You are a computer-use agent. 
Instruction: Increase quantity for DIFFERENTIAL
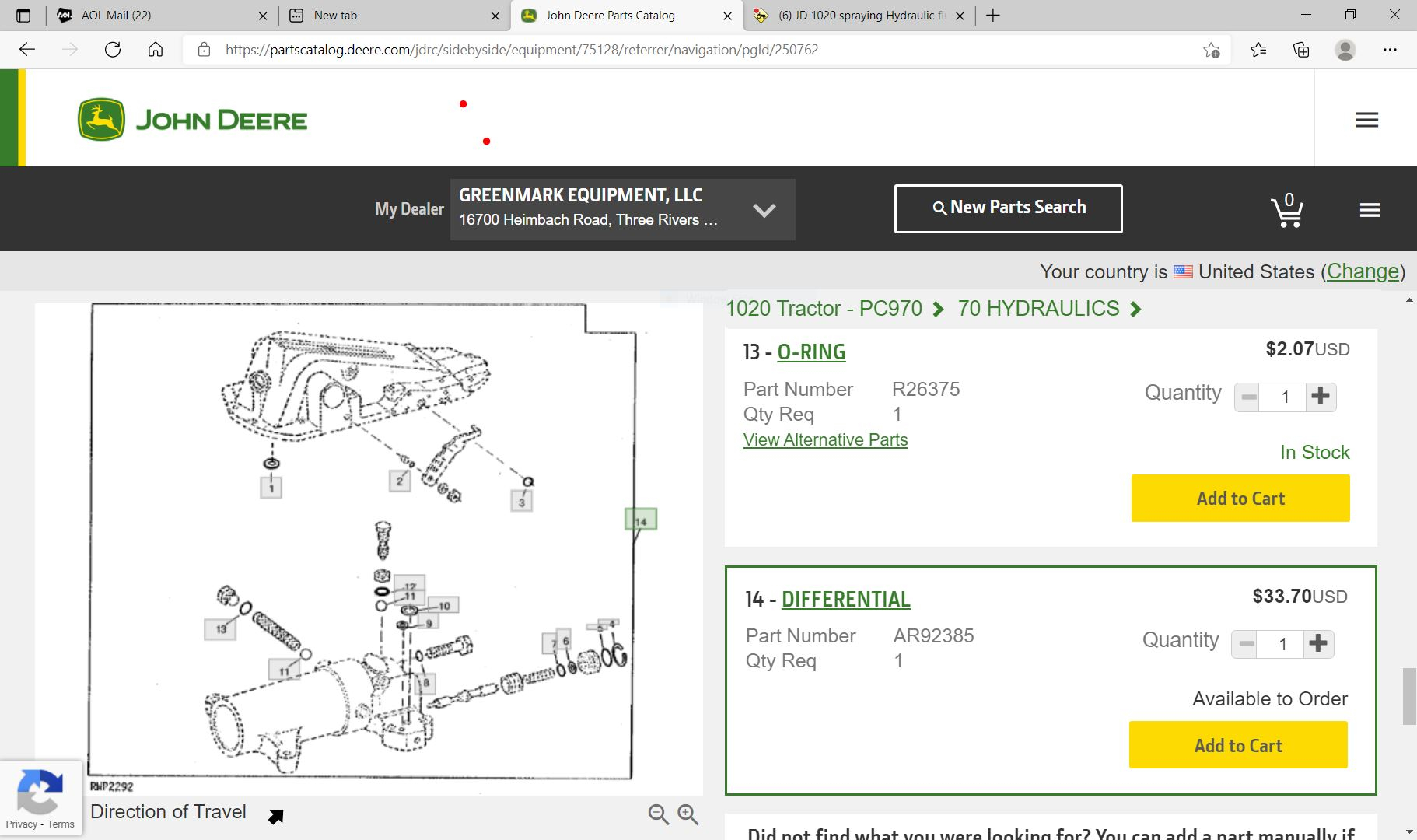(x=1318, y=644)
